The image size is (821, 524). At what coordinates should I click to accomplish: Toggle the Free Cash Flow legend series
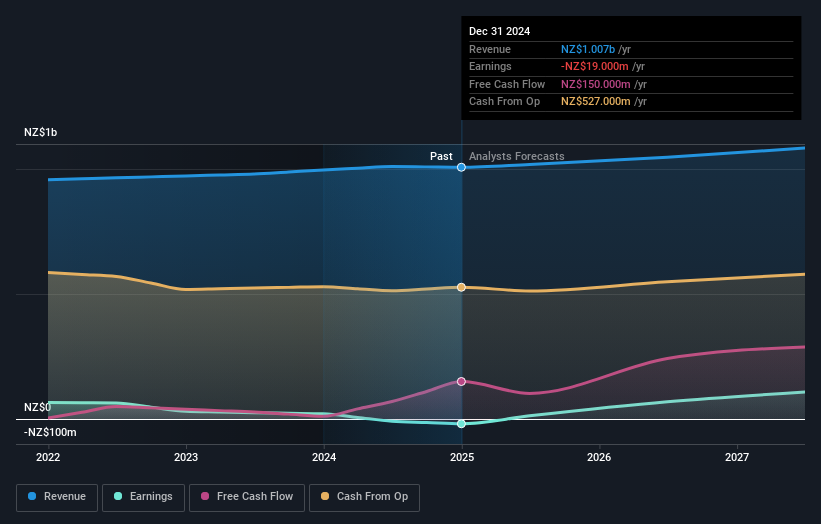point(247,497)
